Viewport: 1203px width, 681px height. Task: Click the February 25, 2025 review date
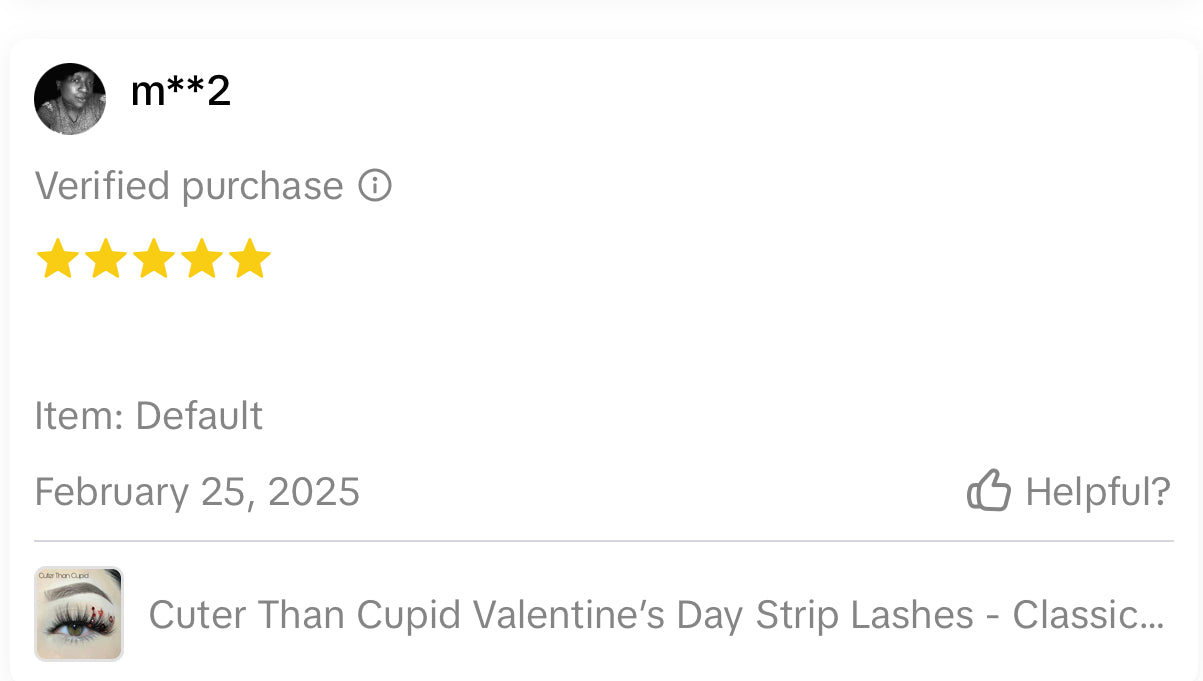point(197,492)
